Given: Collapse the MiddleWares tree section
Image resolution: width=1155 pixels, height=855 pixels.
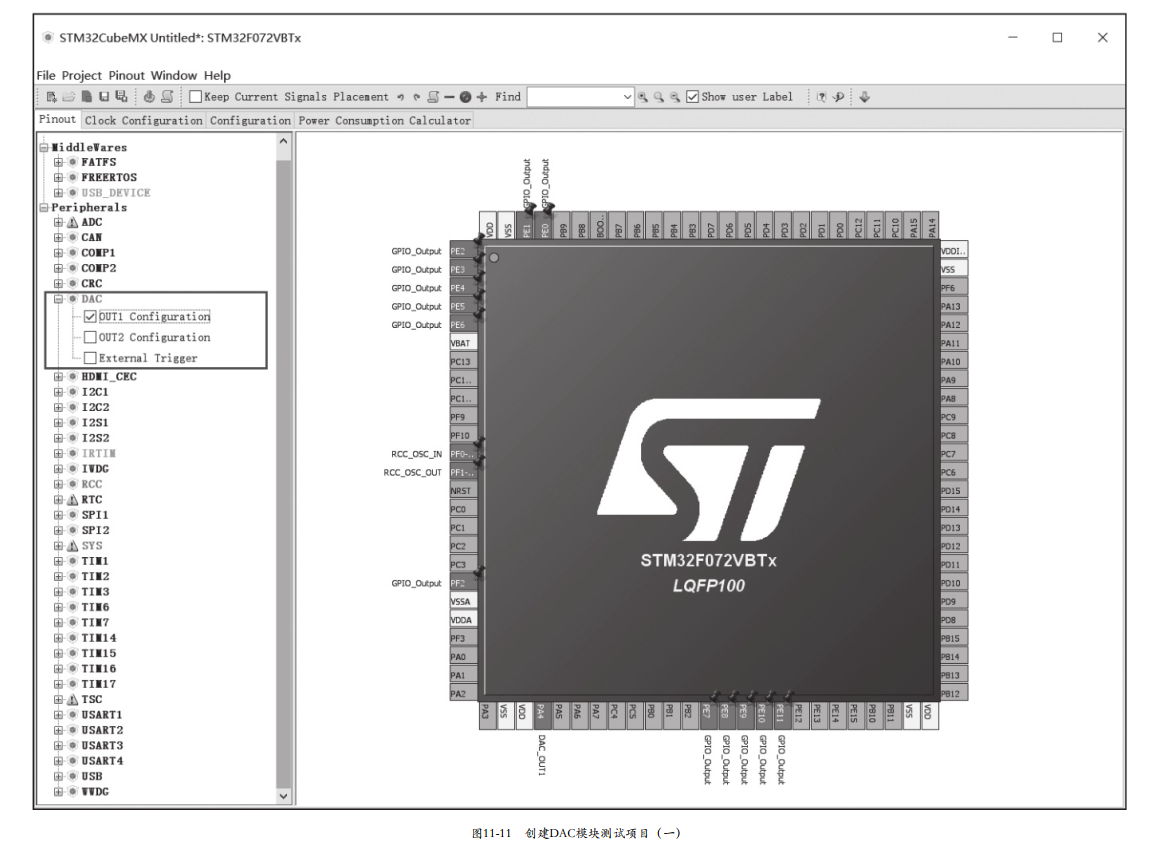Looking at the screenshot, I should pos(44,147).
